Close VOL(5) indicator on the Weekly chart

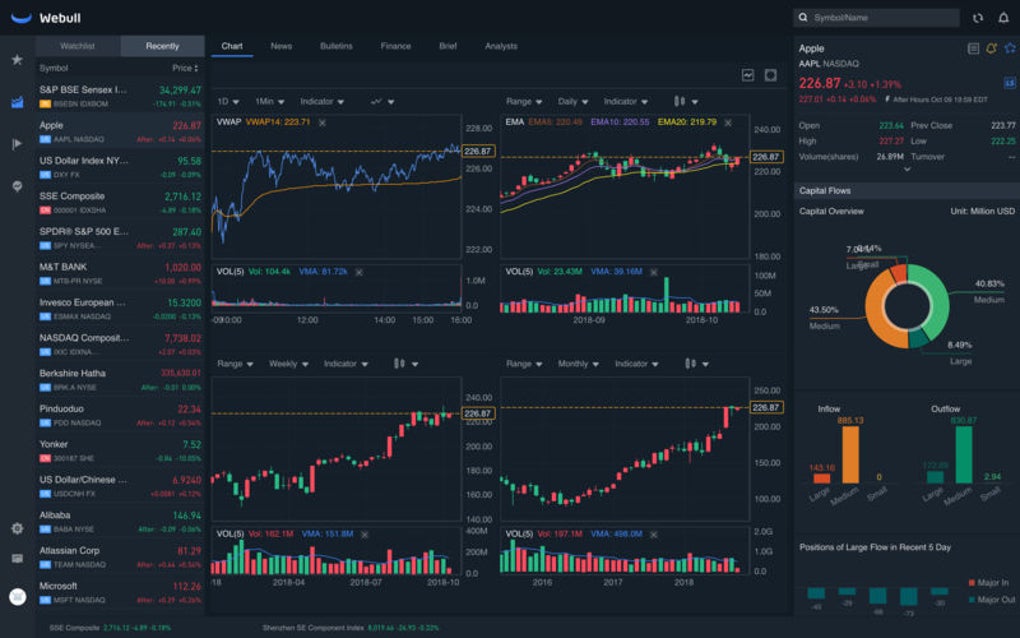coord(364,535)
